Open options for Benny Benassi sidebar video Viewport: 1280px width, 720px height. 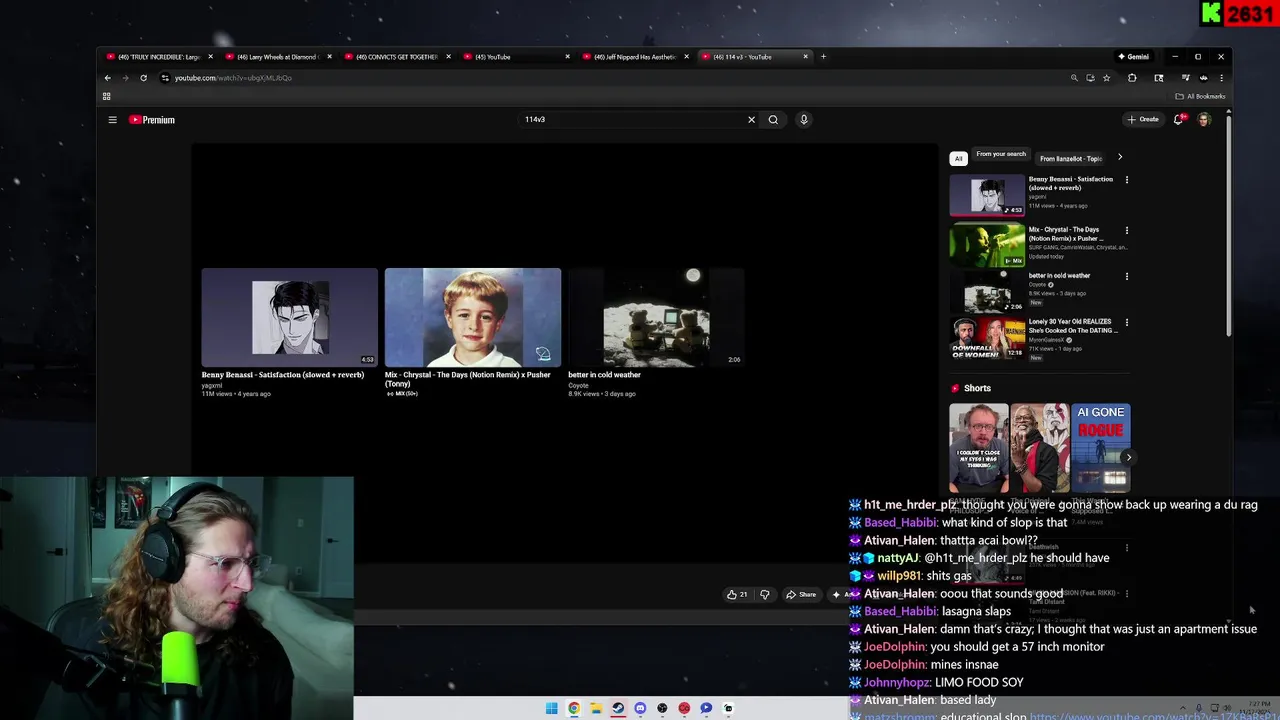(1127, 180)
